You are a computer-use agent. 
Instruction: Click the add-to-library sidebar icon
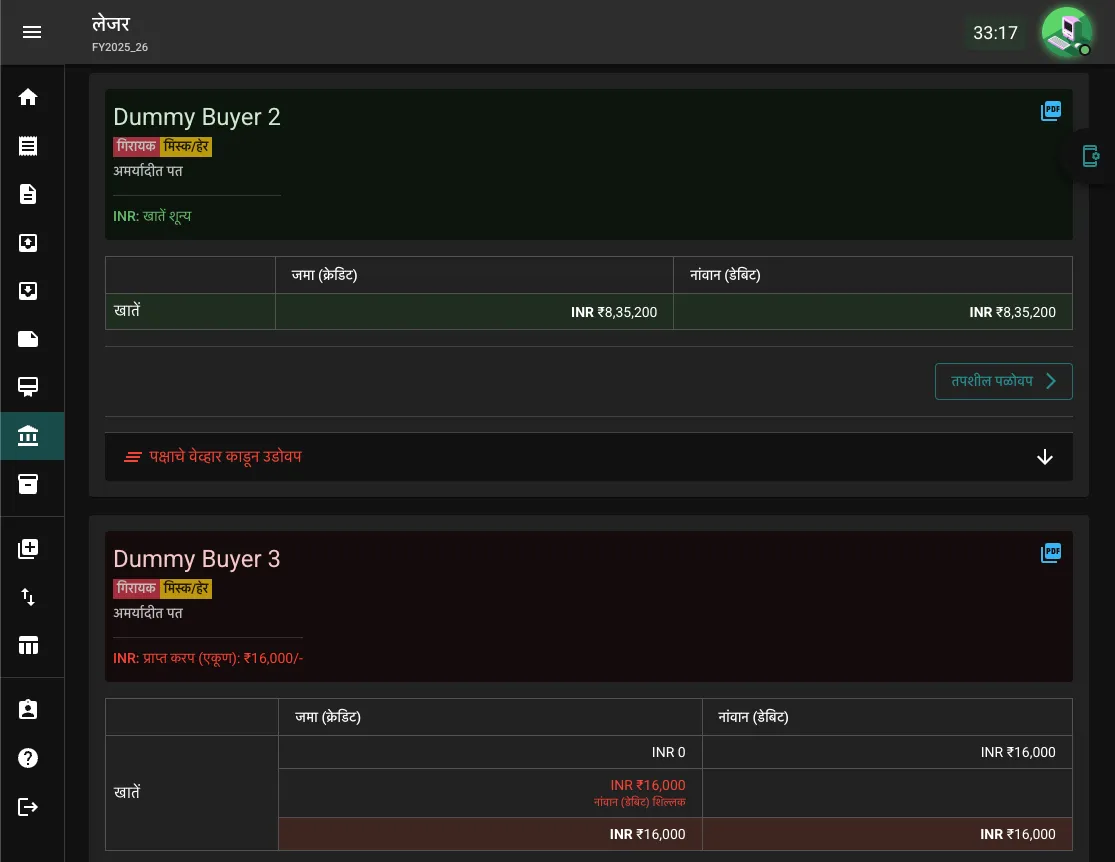click(28, 548)
